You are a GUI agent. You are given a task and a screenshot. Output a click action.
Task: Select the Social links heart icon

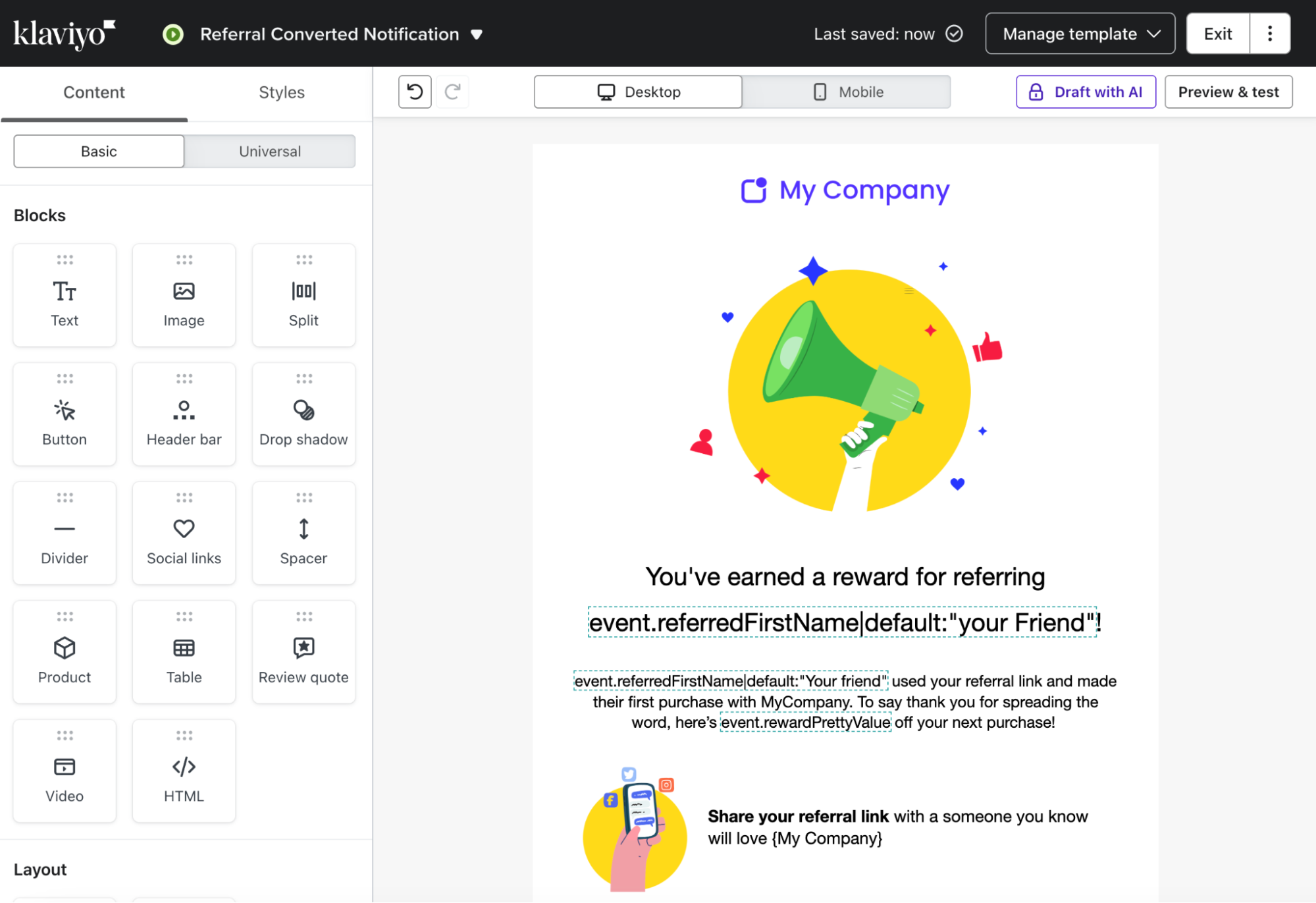tap(184, 529)
